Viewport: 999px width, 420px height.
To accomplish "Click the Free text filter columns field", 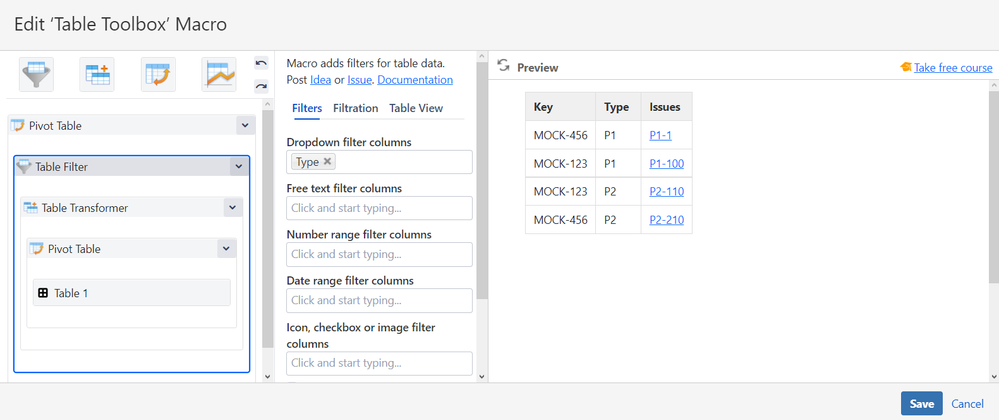I will tap(379, 208).
